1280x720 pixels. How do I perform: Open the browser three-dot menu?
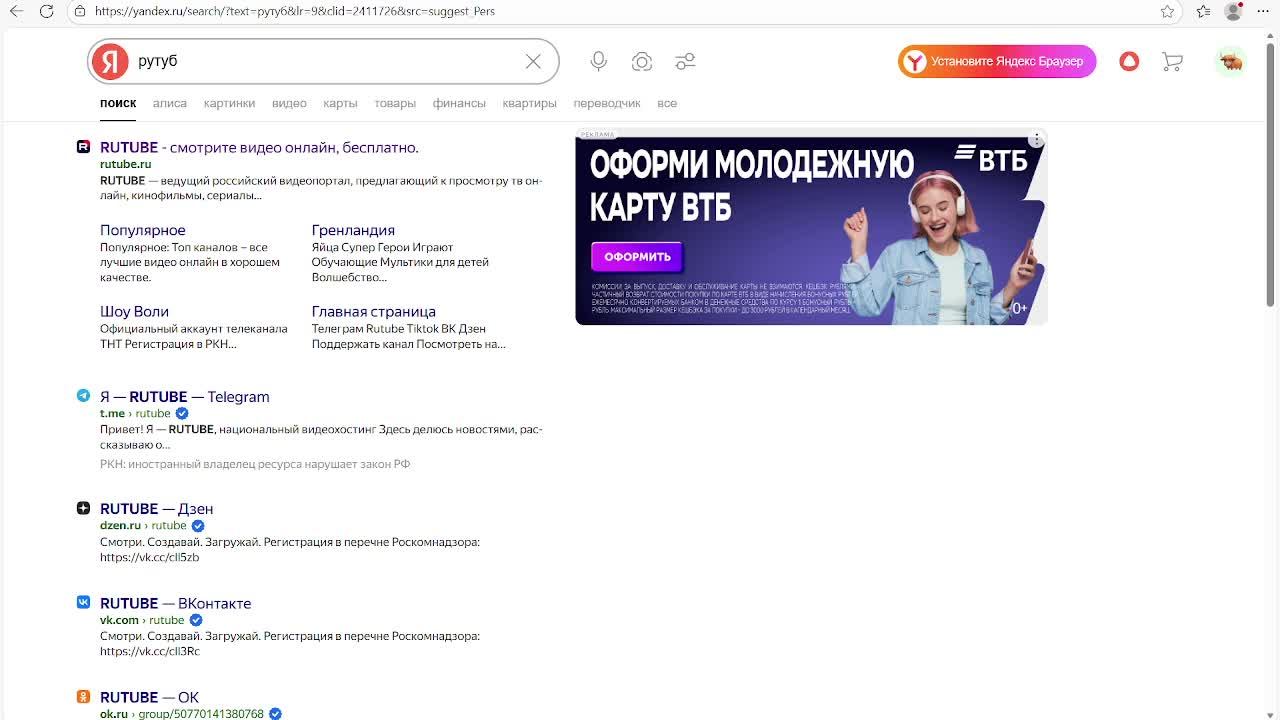[x=1264, y=11]
